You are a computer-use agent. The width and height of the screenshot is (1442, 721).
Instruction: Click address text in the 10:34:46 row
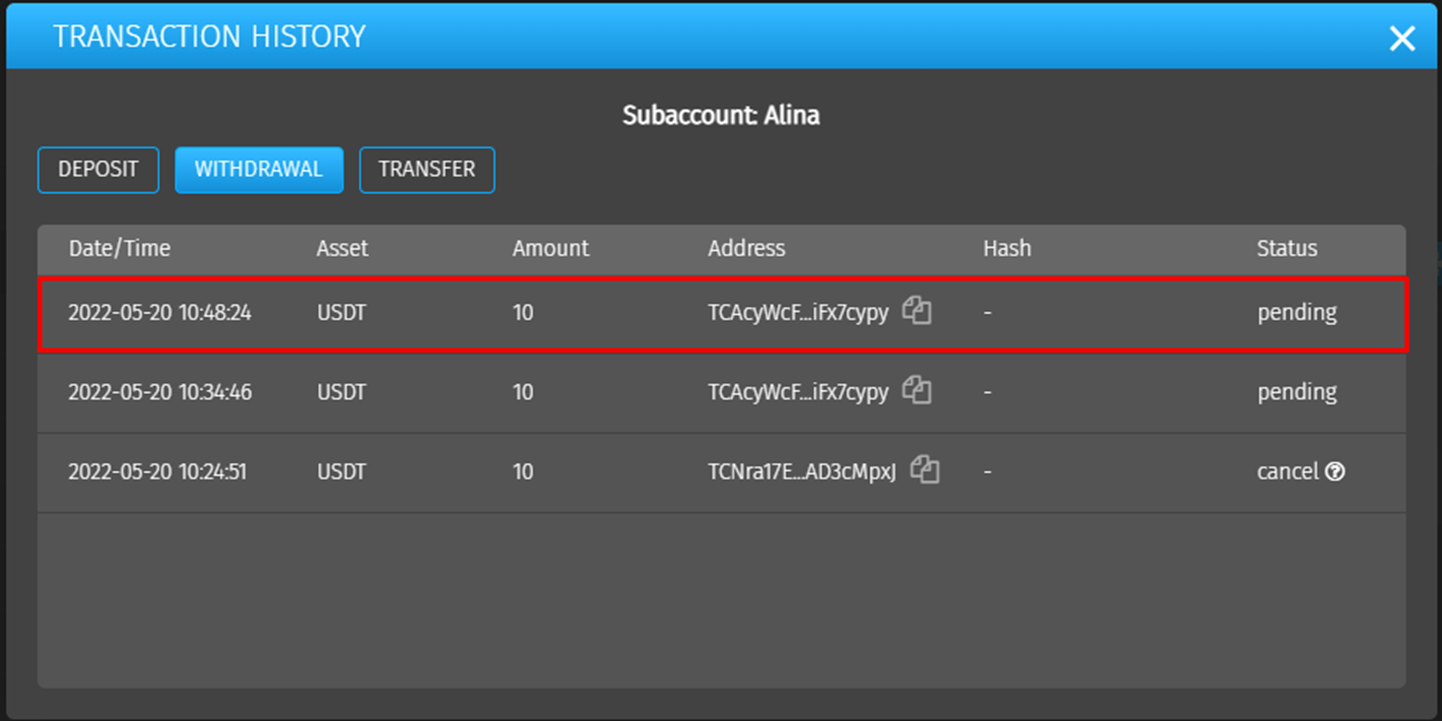coord(798,392)
